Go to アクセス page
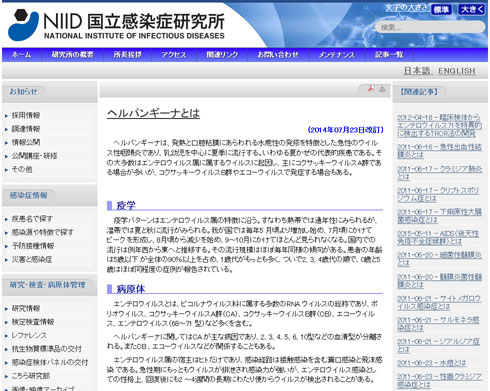490x391 pixels. (x=174, y=55)
